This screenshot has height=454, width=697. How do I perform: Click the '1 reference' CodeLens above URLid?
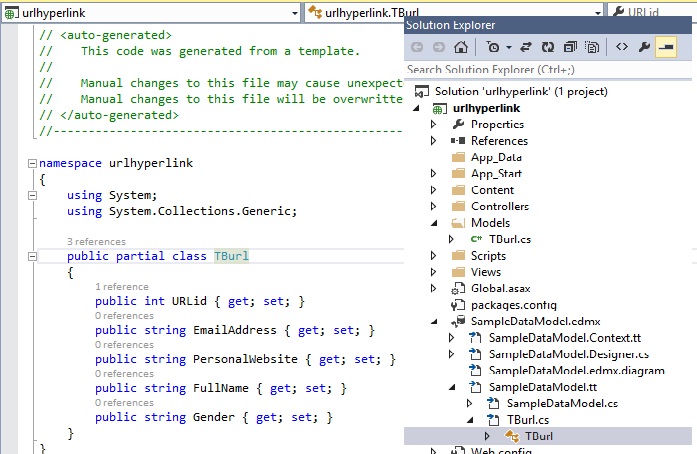point(122,287)
